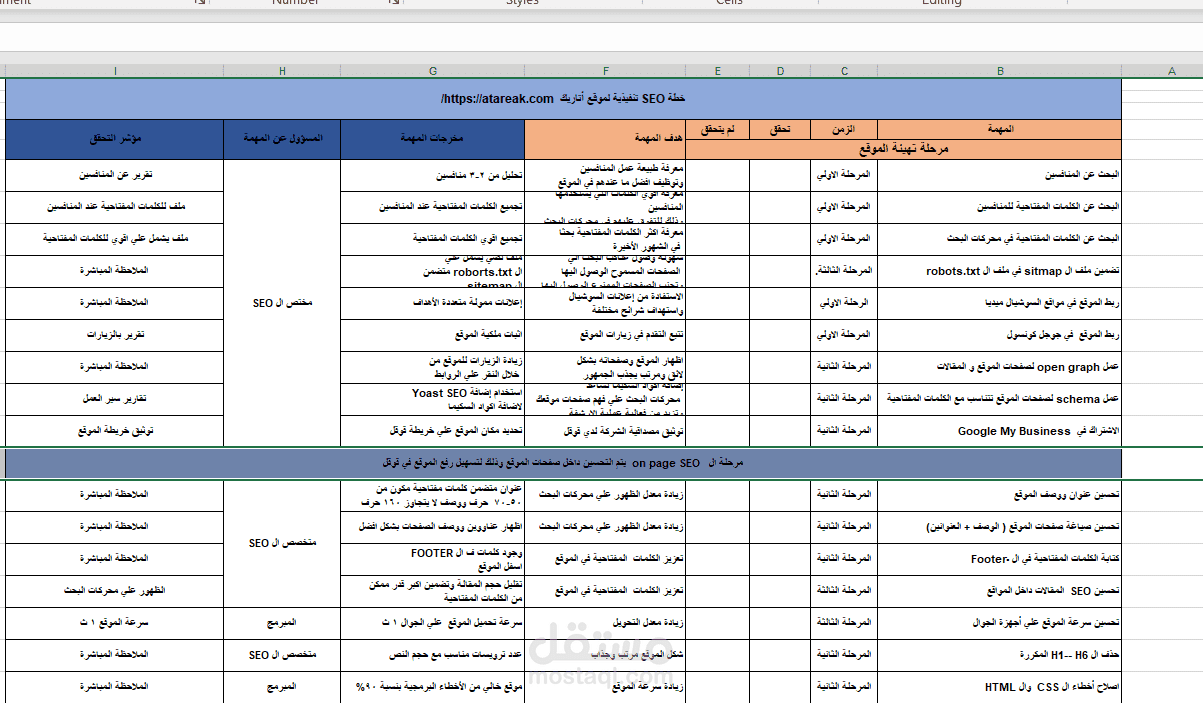Screen dimensions: 1203x703
Task: Select the goal cell "زيادة معدل التحويل"
Action: 606,622
